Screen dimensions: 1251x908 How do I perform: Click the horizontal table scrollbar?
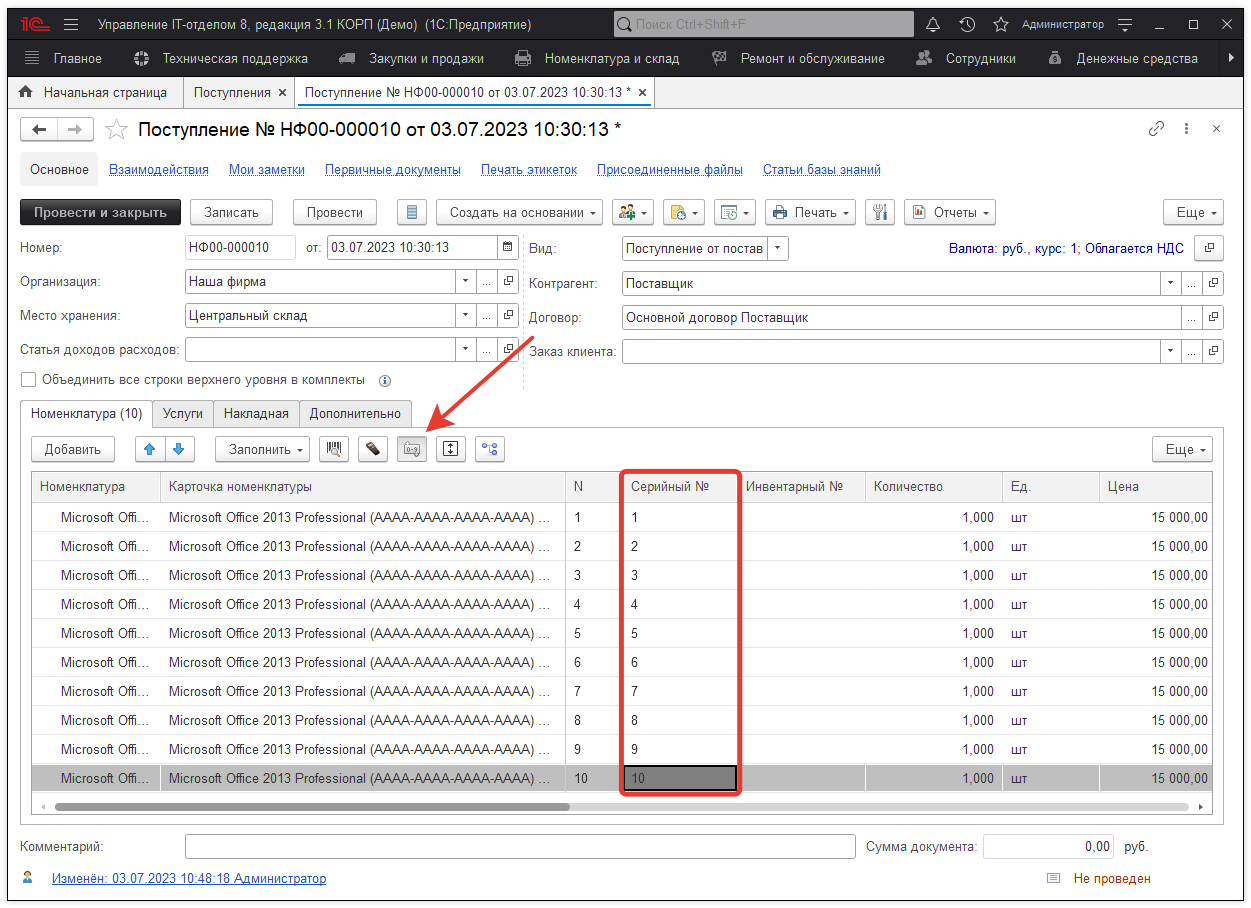[312, 807]
